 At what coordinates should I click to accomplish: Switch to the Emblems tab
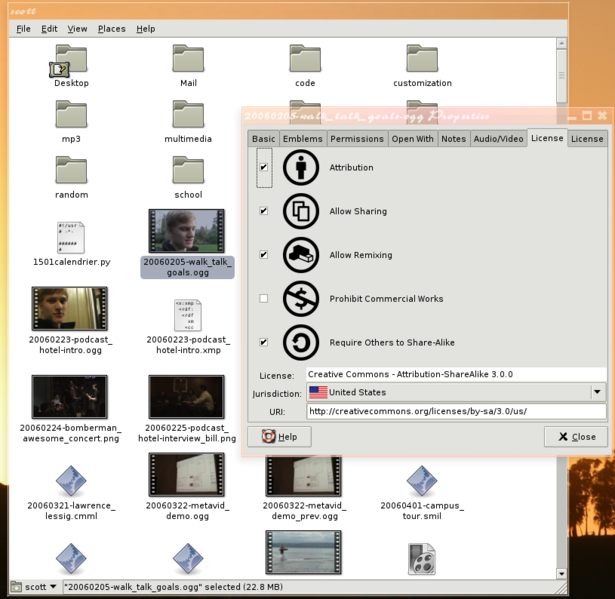302,139
